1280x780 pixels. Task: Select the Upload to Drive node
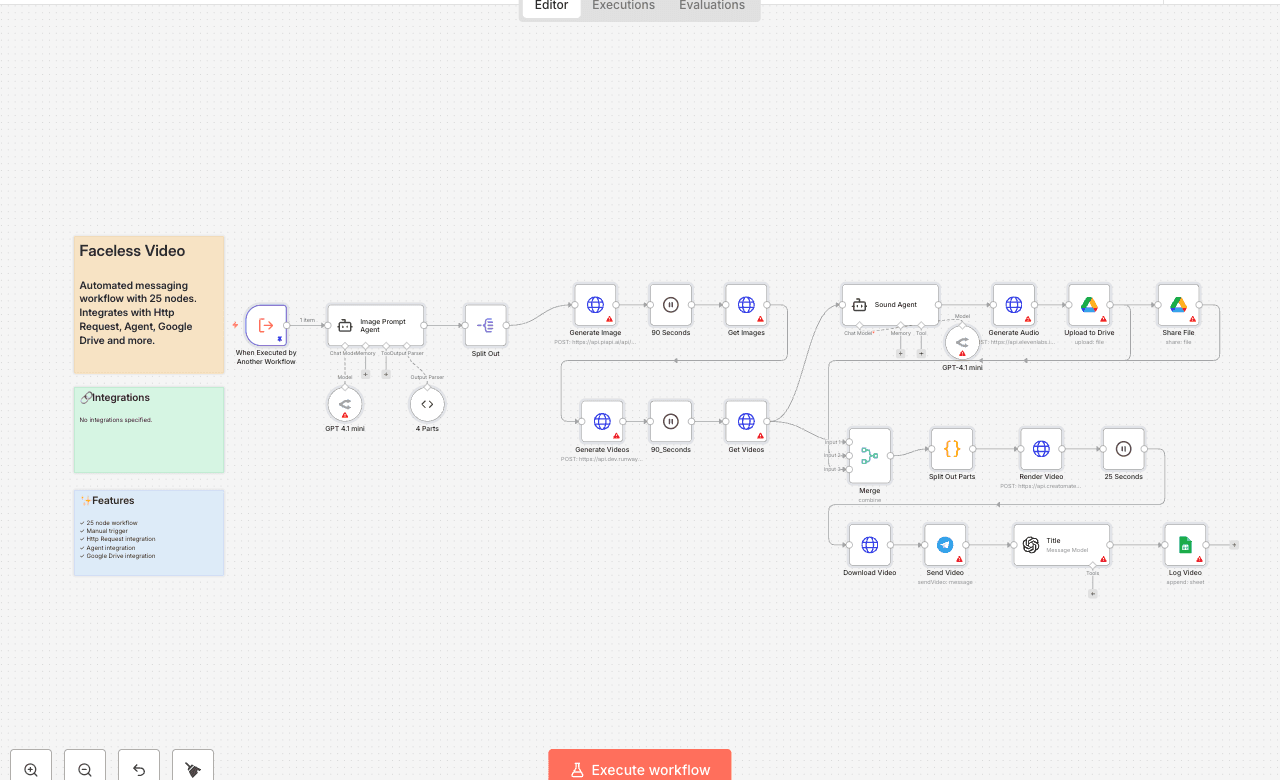click(x=1089, y=305)
